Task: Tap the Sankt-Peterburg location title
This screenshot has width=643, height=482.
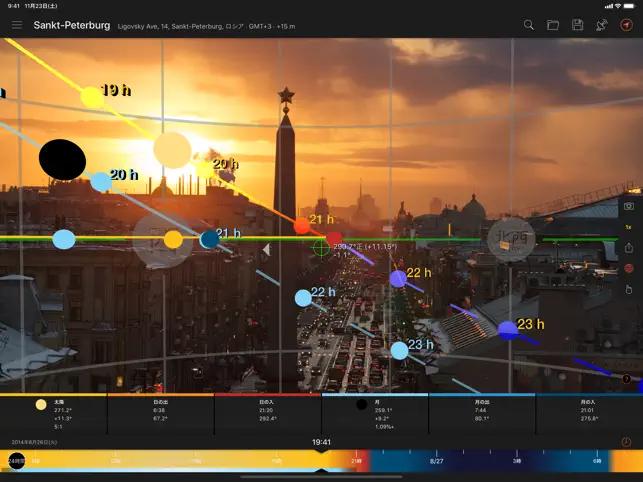Action: pos(72,25)
